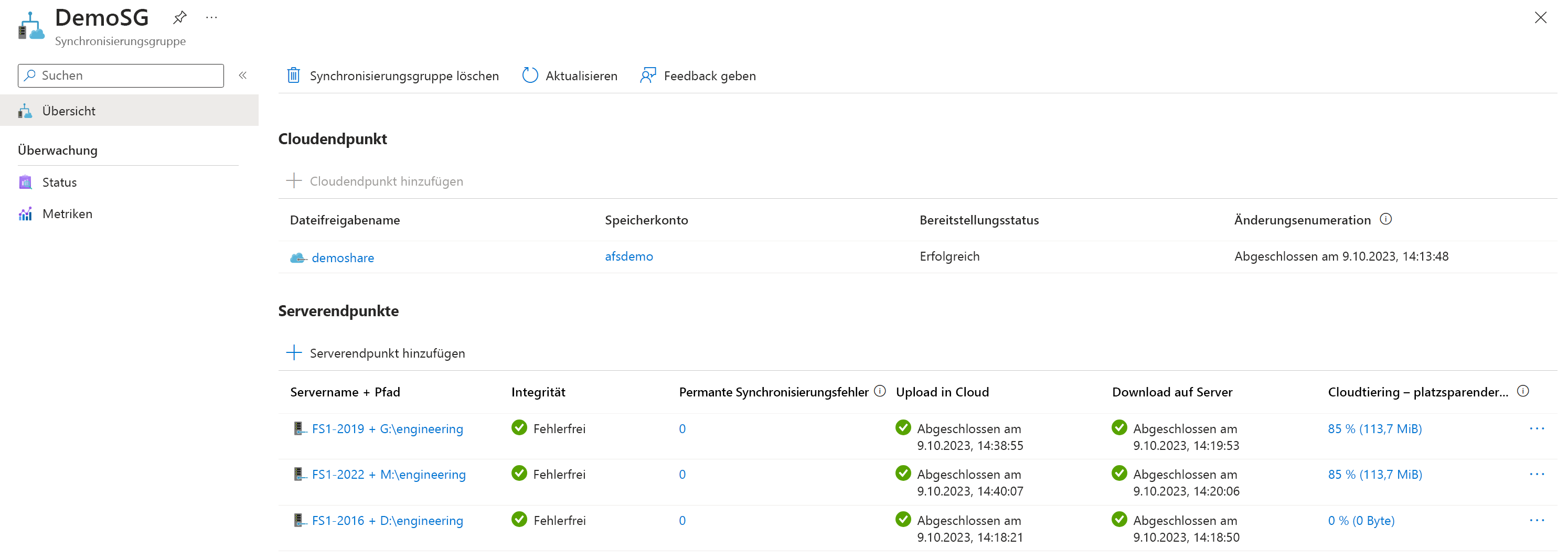Click the Fehlerfrei check icon for FS1-2019
Image resolution: width=1568 pixels, height=559 pixels.
click(x=519, y=427)
